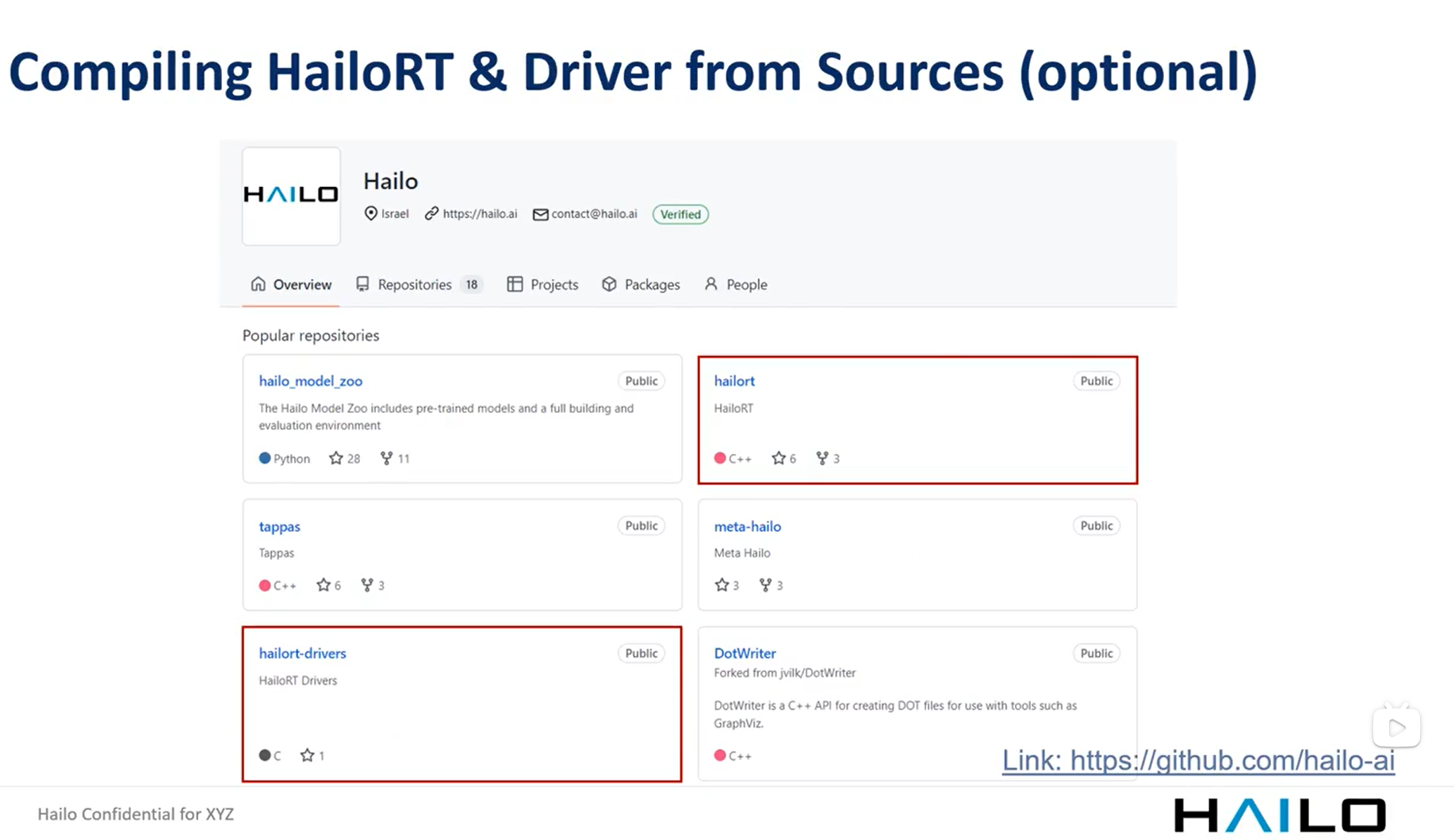Screen dimensions: 1455x840
Task: Click the envelope icon beside contact email
Action: point(540,214)
